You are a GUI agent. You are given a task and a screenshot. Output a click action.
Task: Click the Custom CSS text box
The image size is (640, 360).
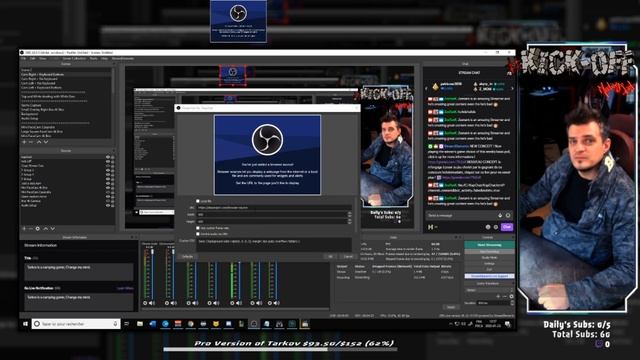click(x=273, y=244)
